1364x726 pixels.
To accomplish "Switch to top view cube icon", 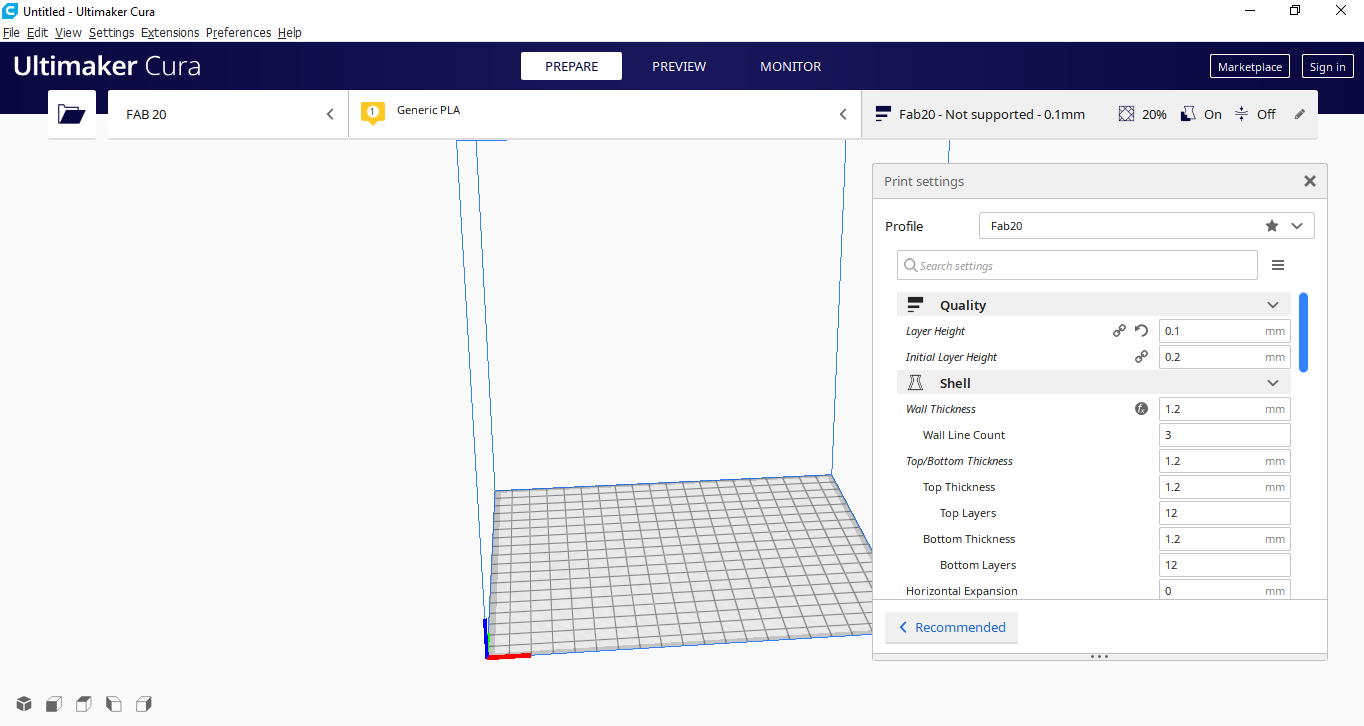I will [x=84, y=704].
